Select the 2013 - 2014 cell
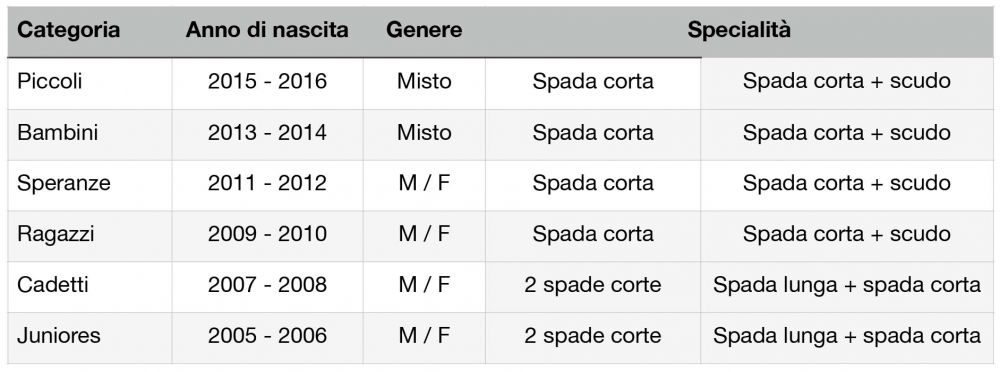Image resolution: width=1000 pixels, height=372 pixels. pos(267,133)
